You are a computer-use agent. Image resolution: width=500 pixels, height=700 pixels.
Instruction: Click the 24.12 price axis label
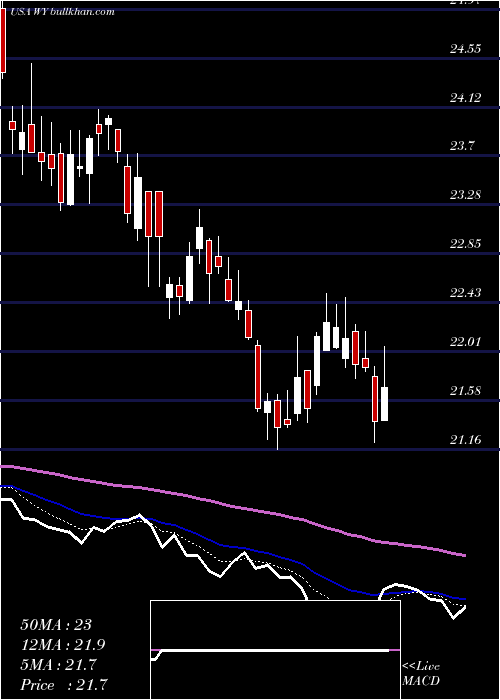tap(465, 97)
